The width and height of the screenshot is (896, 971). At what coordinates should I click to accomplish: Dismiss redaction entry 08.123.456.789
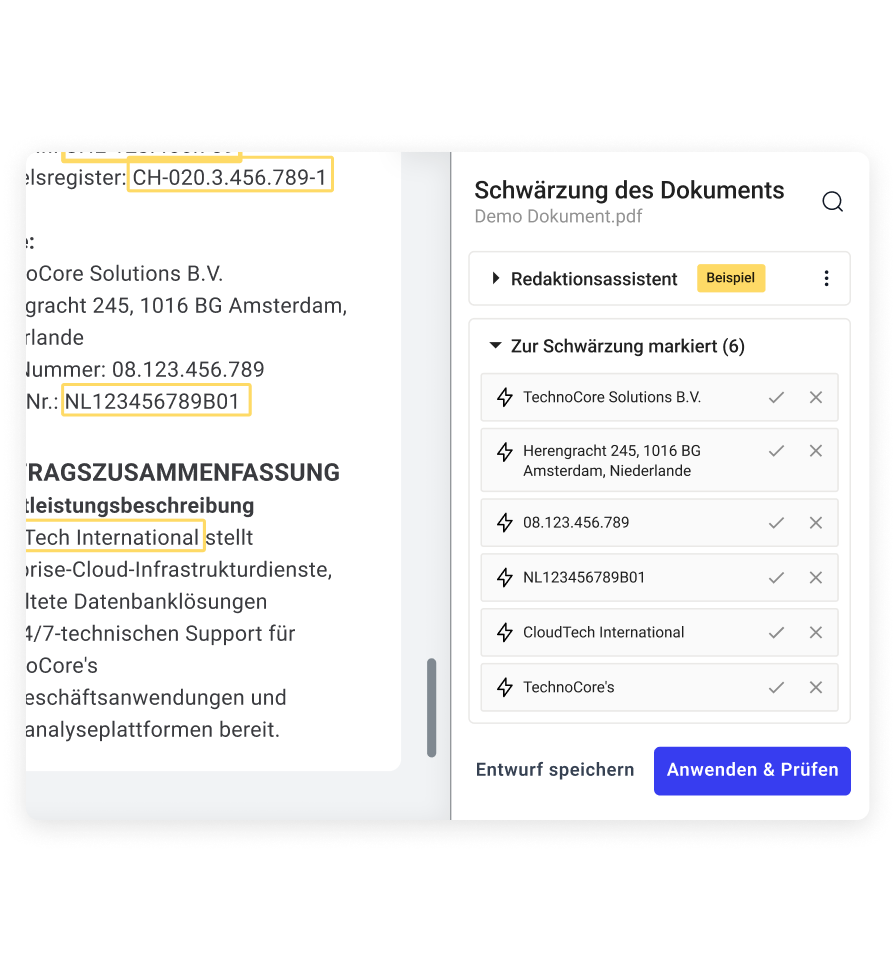click(816, 523)
